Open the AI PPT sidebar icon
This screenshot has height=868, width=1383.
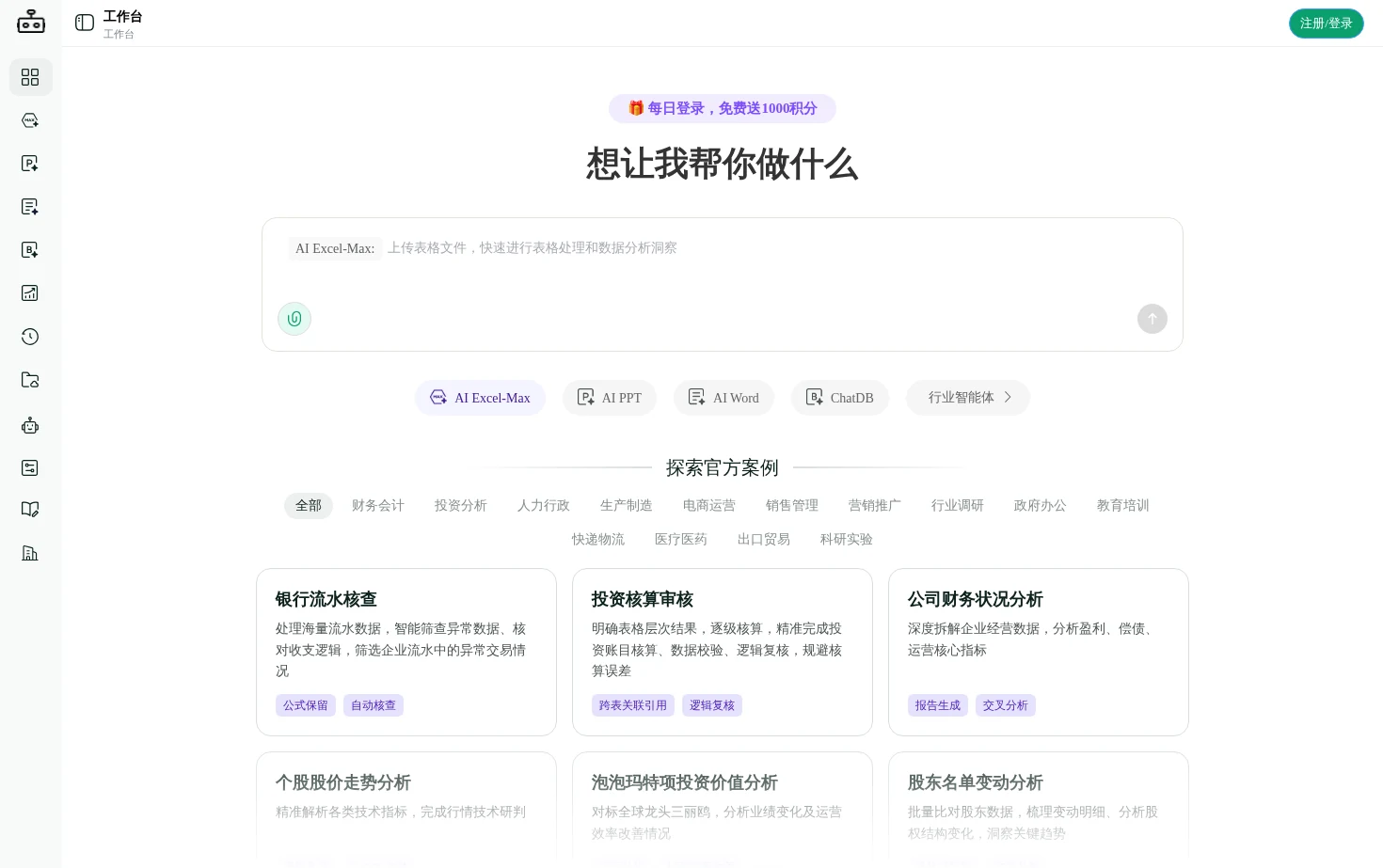click(30, 164)
